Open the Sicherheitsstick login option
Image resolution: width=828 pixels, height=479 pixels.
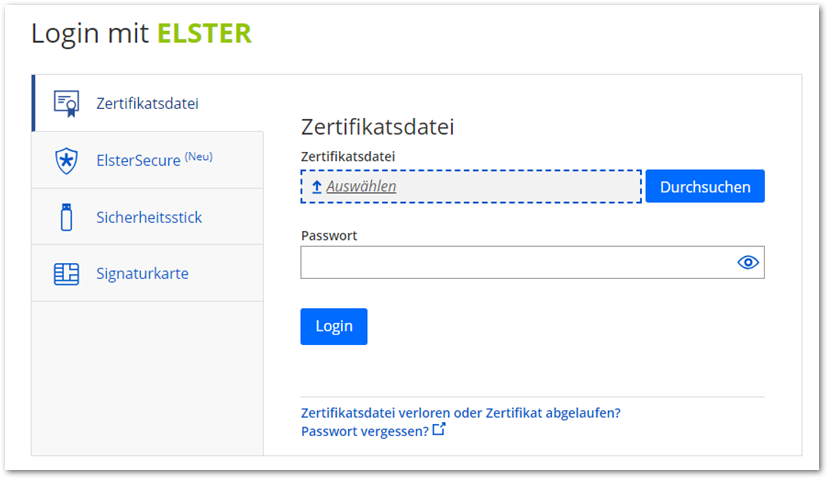pos(149,217)
